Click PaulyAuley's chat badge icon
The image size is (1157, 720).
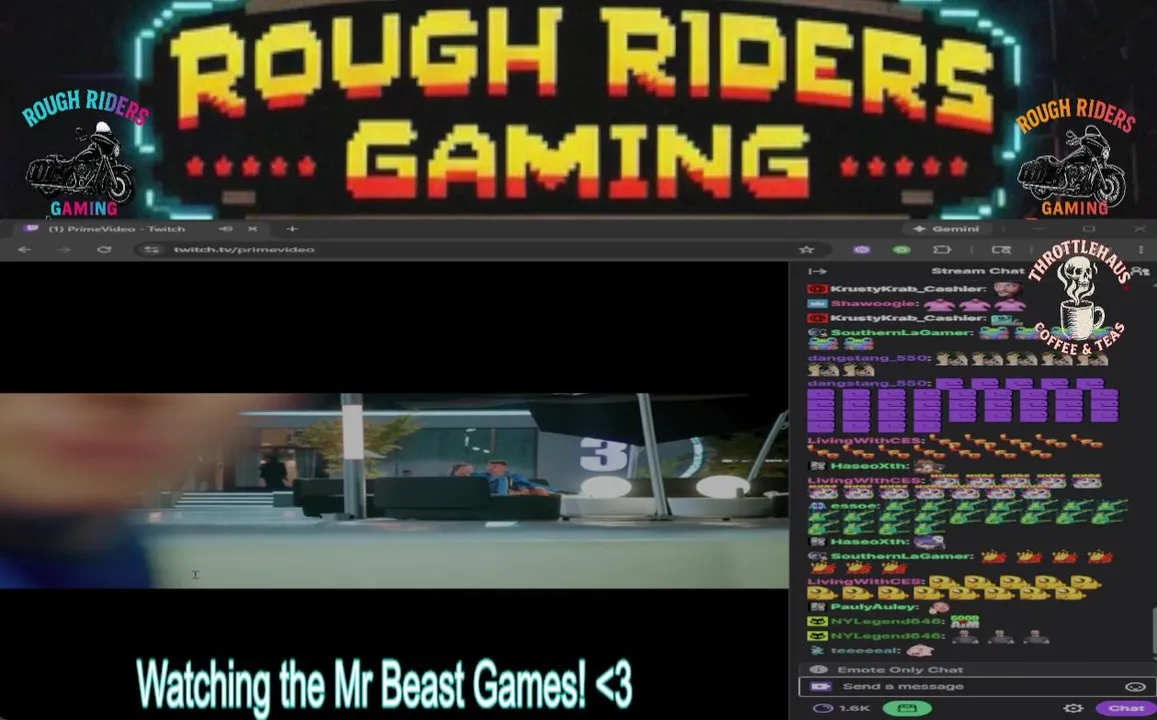point(817,606)
